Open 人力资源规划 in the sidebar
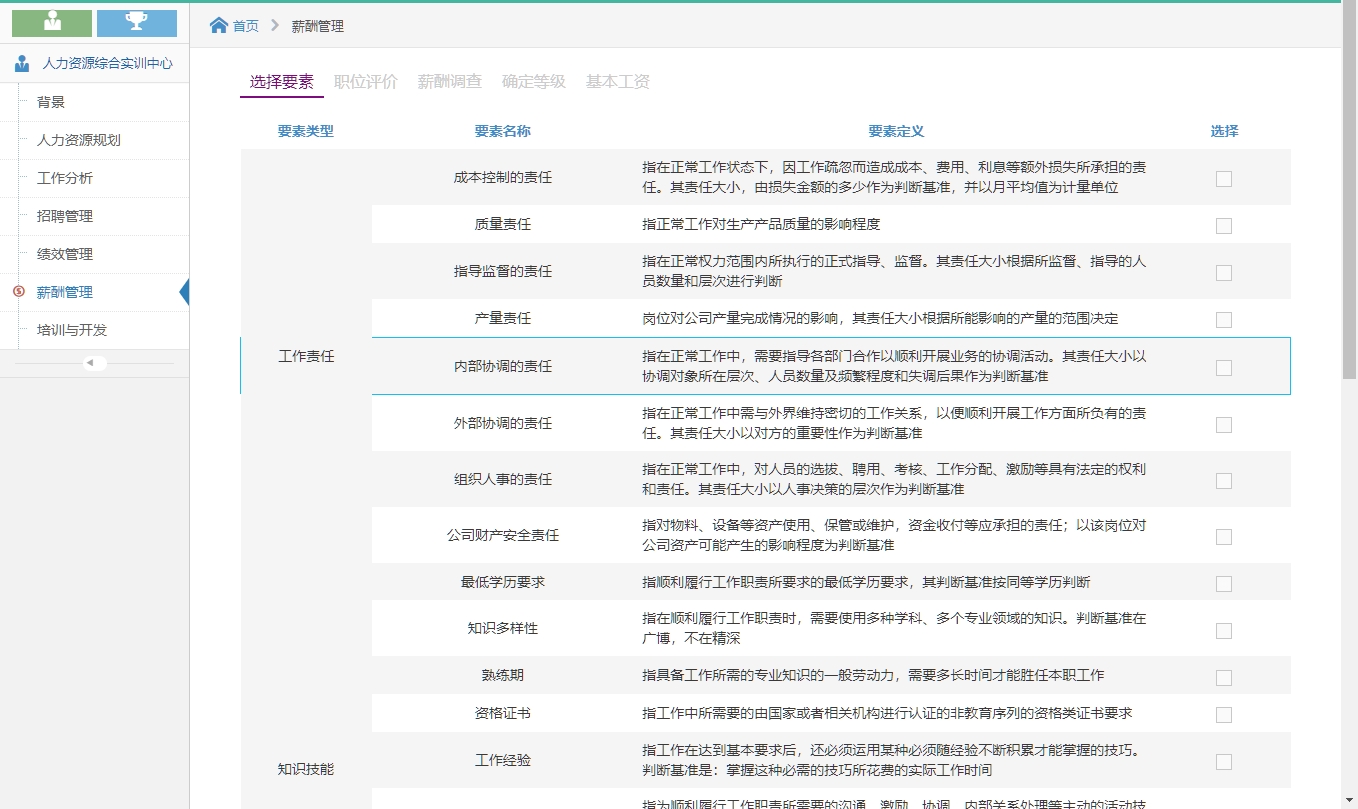Image resolution: width=1358 pixels, height=809 pixels. click(78, 140)
